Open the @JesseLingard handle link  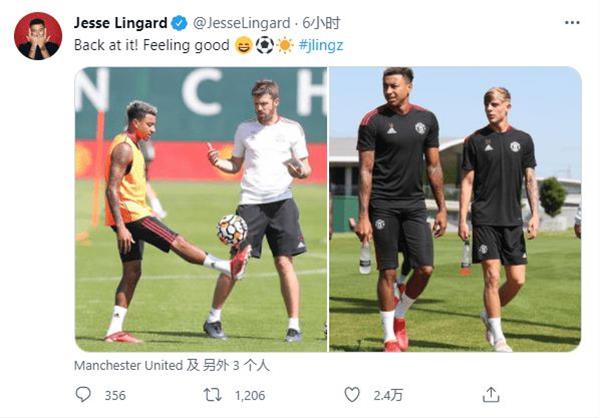241,23
